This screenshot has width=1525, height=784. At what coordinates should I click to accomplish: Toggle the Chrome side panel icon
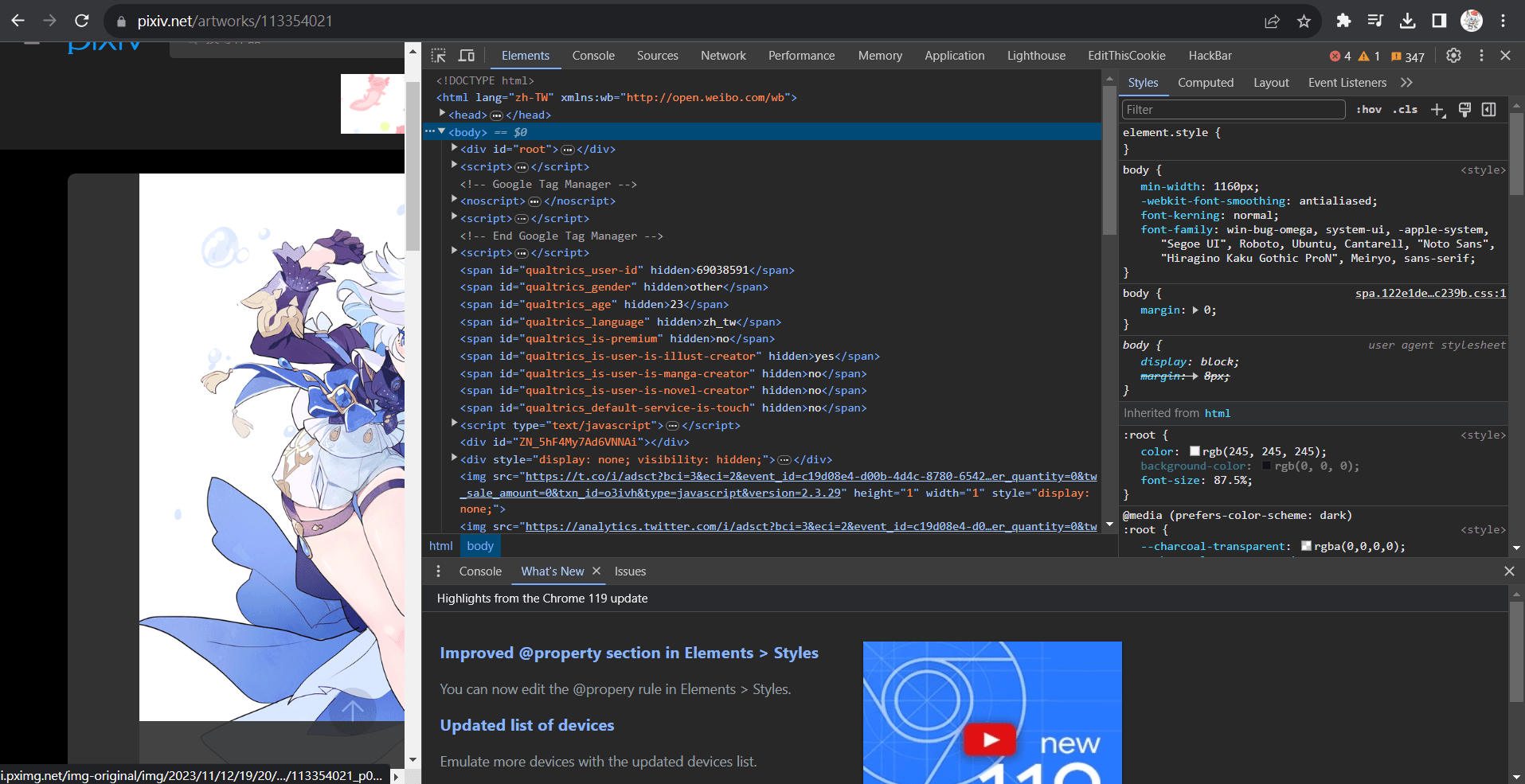(1439, 21)
